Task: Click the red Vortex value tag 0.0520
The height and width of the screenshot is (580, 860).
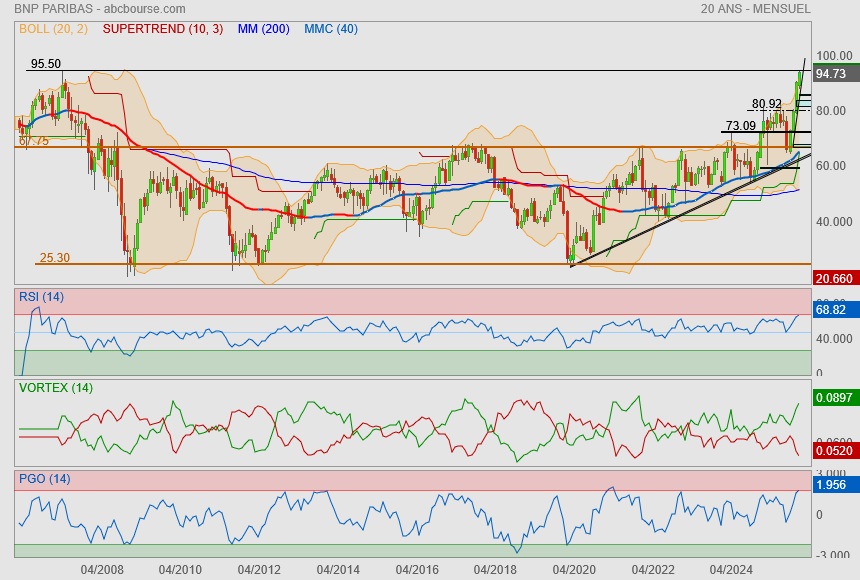Action: [835, 452]
